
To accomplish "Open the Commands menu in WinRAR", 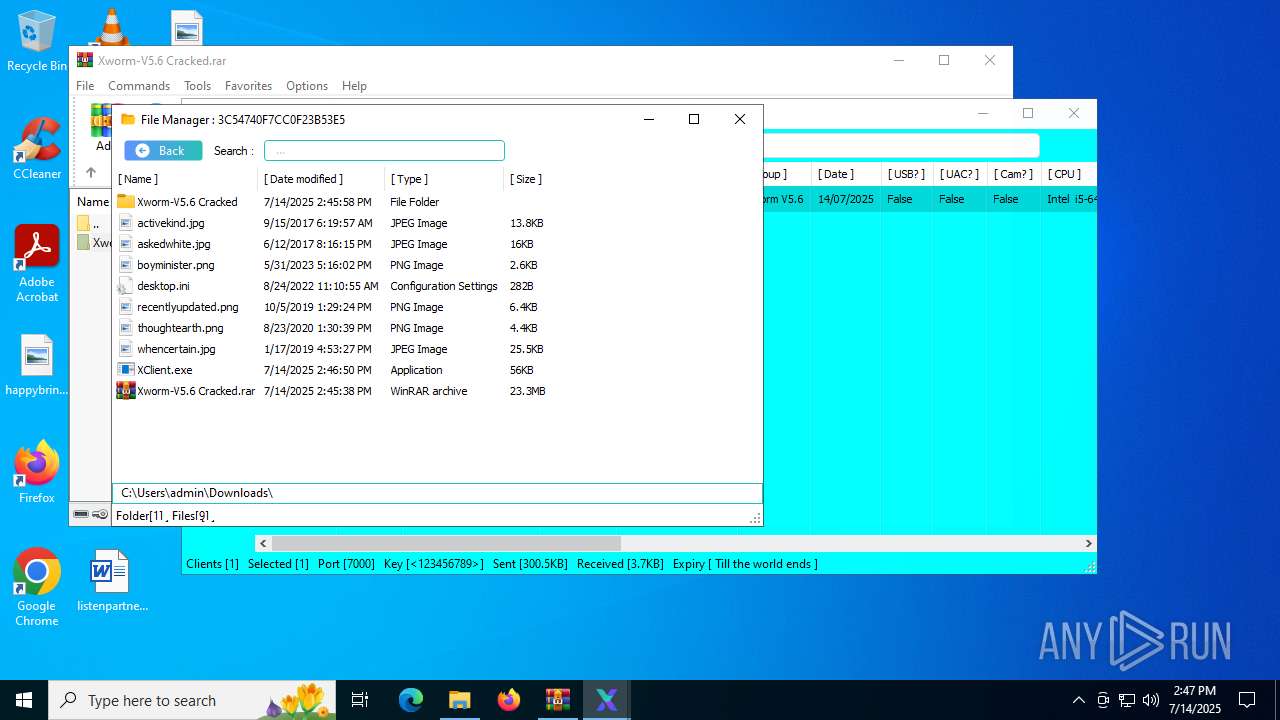I will pyautogui.click(x=139, y=86).
